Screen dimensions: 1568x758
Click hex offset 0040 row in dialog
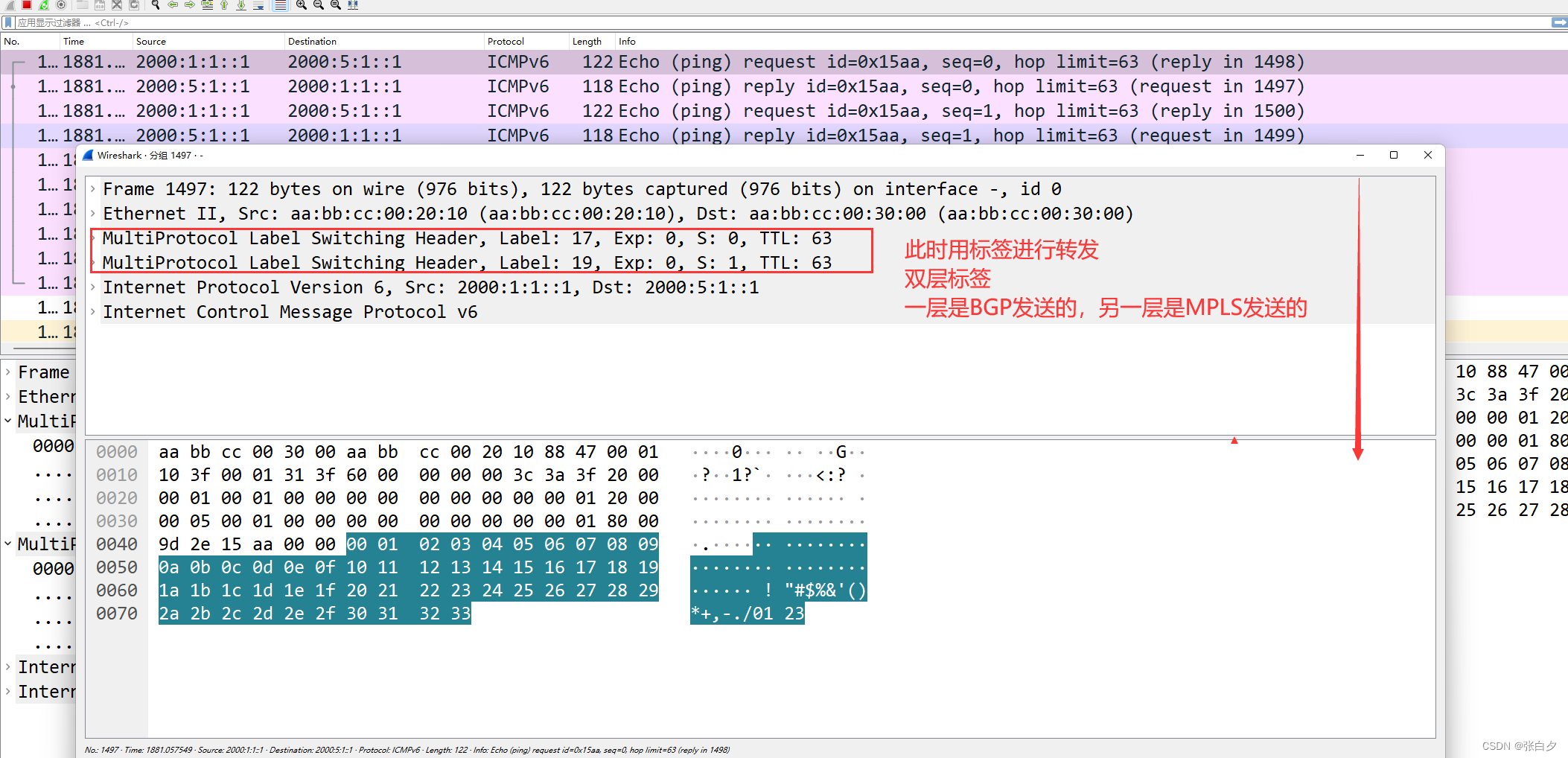[x=117, y=544]
